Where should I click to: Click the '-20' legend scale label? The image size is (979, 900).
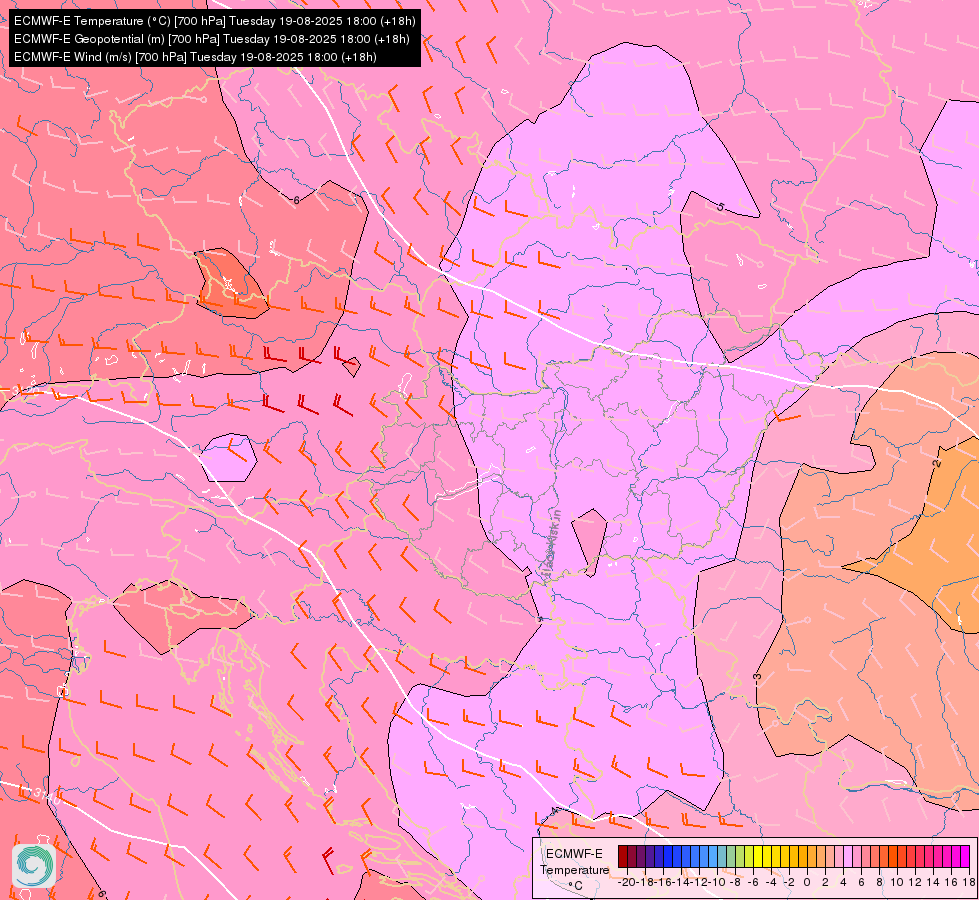click(627, 883)
